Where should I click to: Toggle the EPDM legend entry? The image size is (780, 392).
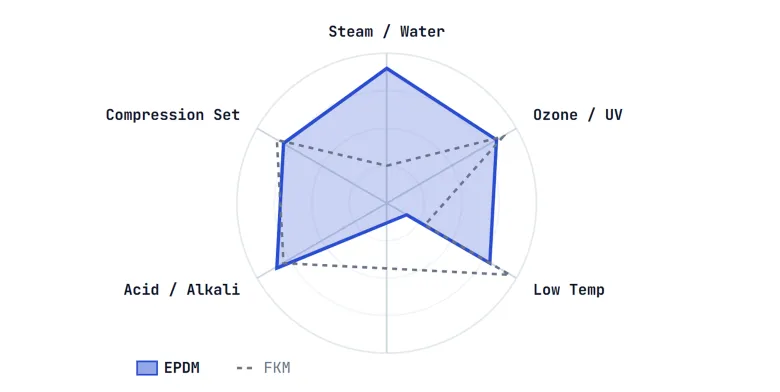pyautogui.click(x=168, y=368)
